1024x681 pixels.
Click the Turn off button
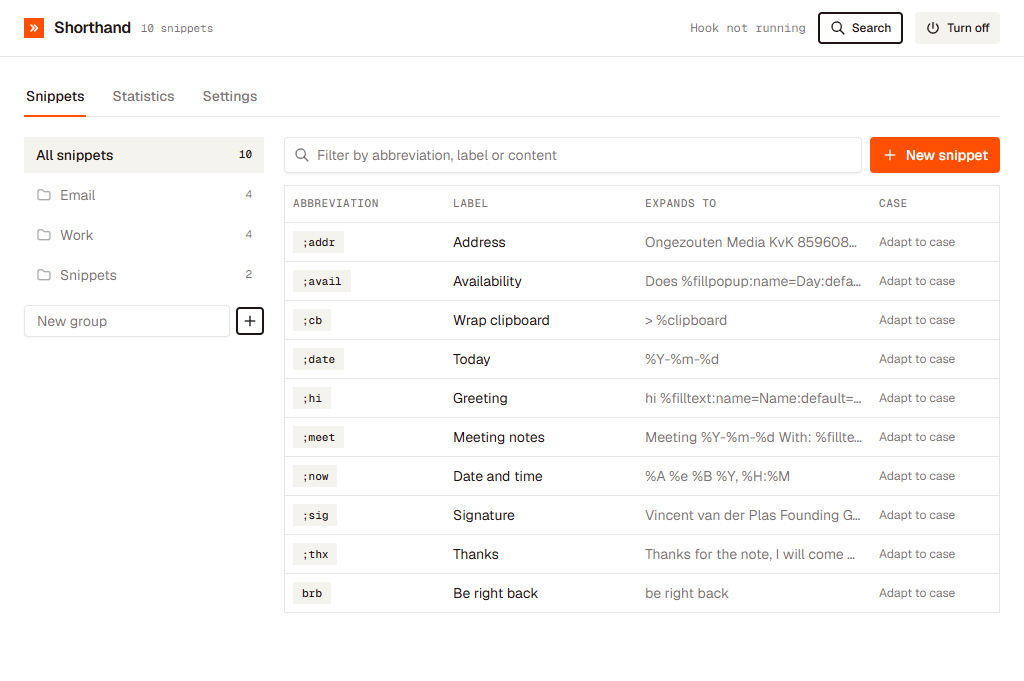tap(957, 28)
